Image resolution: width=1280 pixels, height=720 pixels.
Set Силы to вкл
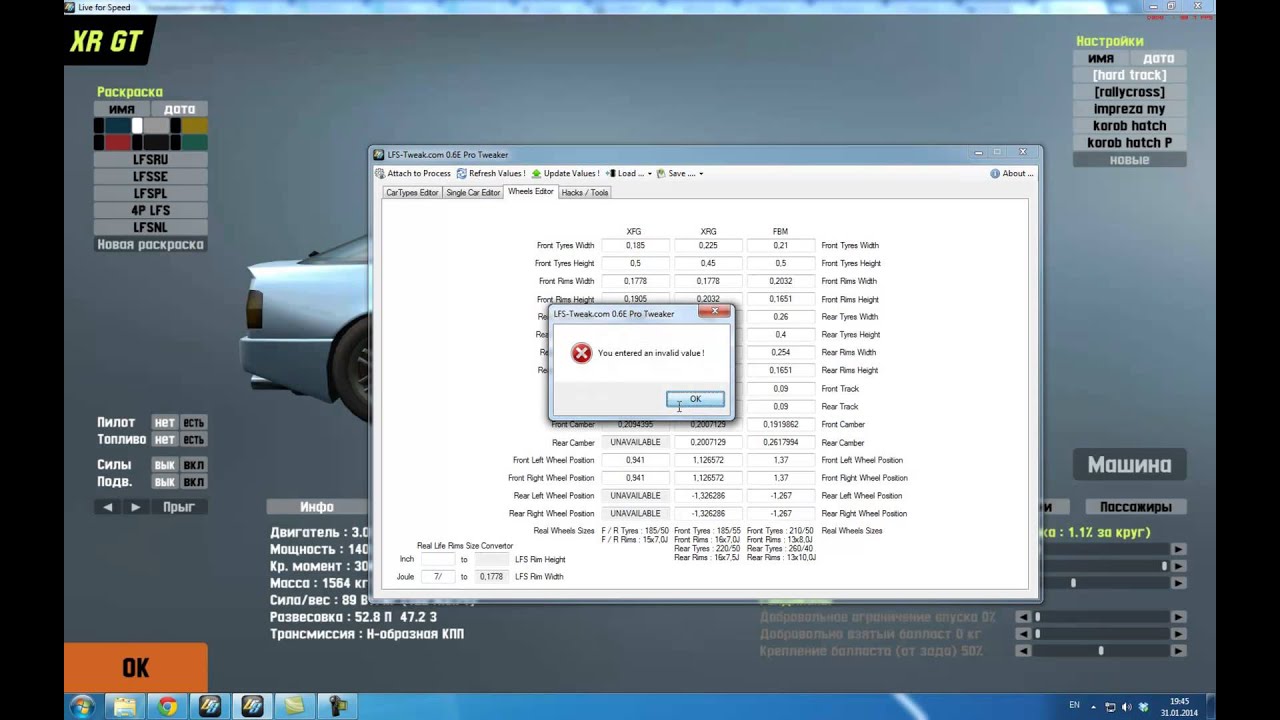pos(193,465)
